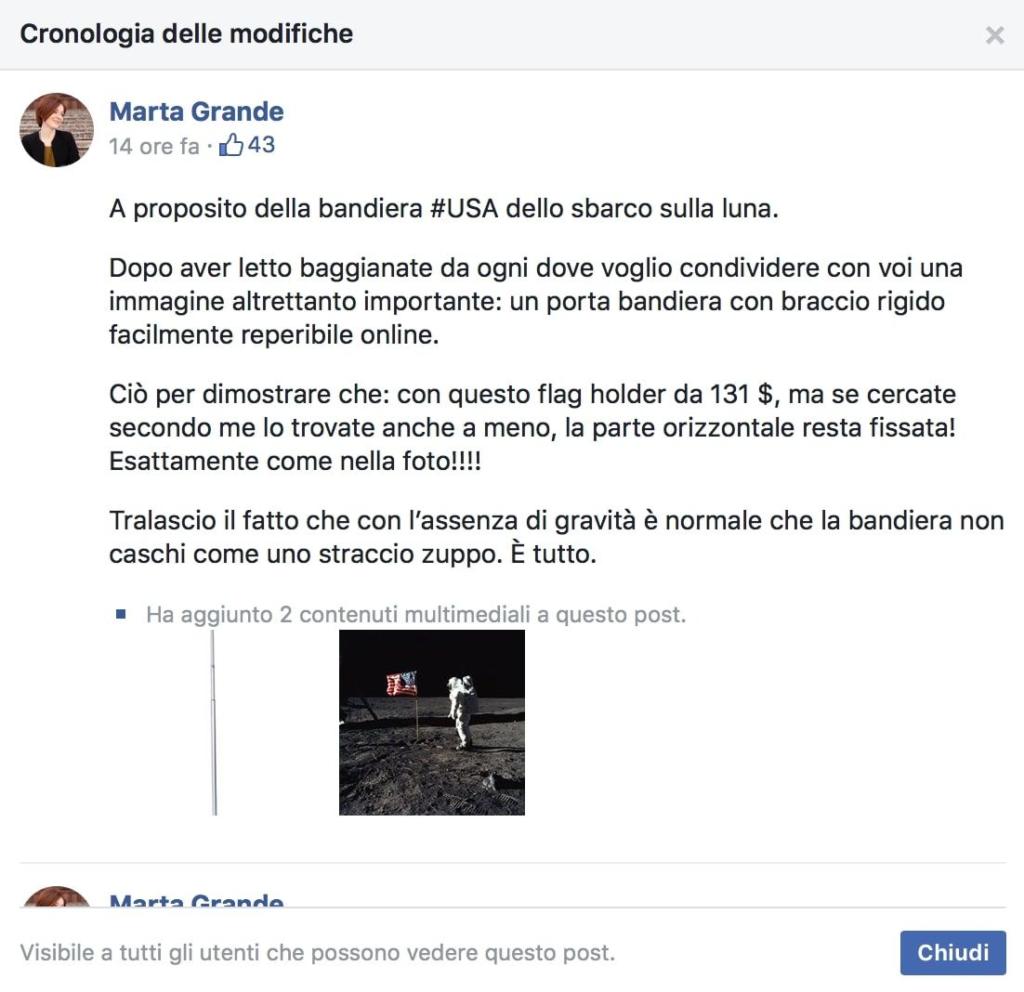Click the 'Cronologia delle modifiche' dialog title
The height and width of the screenshot is (992, 1024).
point(187,34)
